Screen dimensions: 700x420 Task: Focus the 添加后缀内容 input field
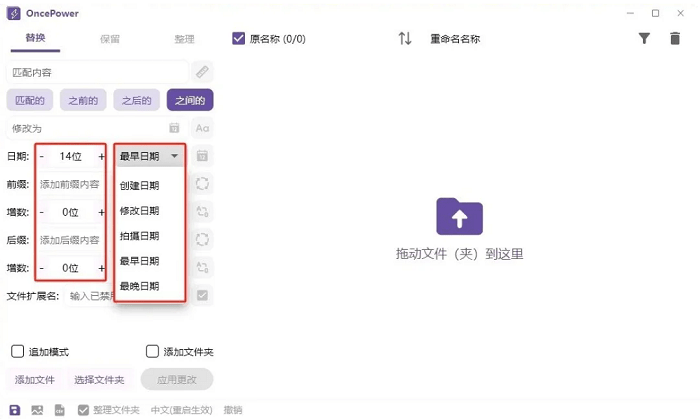tap(70, 240)
